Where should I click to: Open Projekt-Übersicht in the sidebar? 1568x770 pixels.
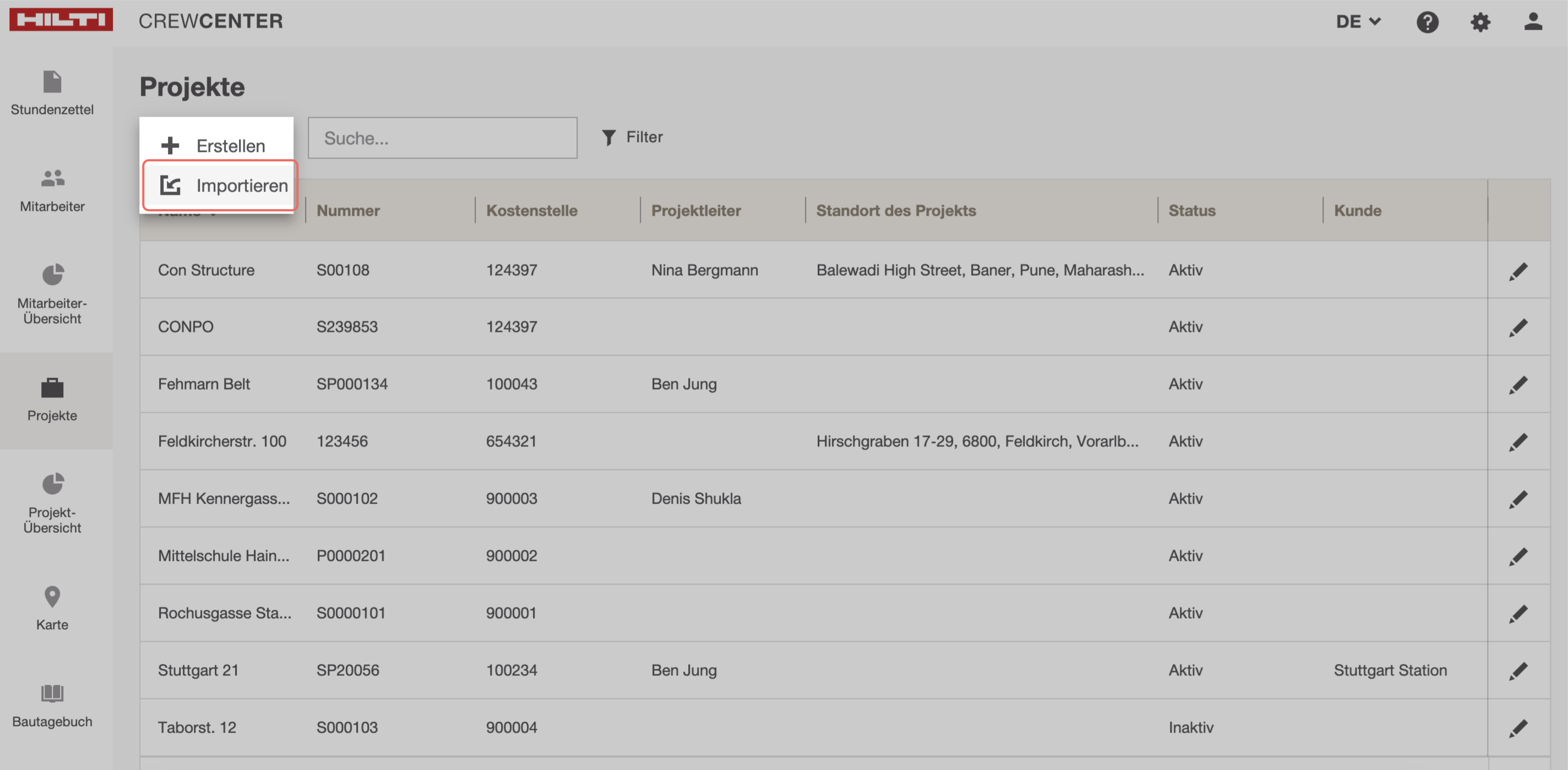[x=52, y=503]
